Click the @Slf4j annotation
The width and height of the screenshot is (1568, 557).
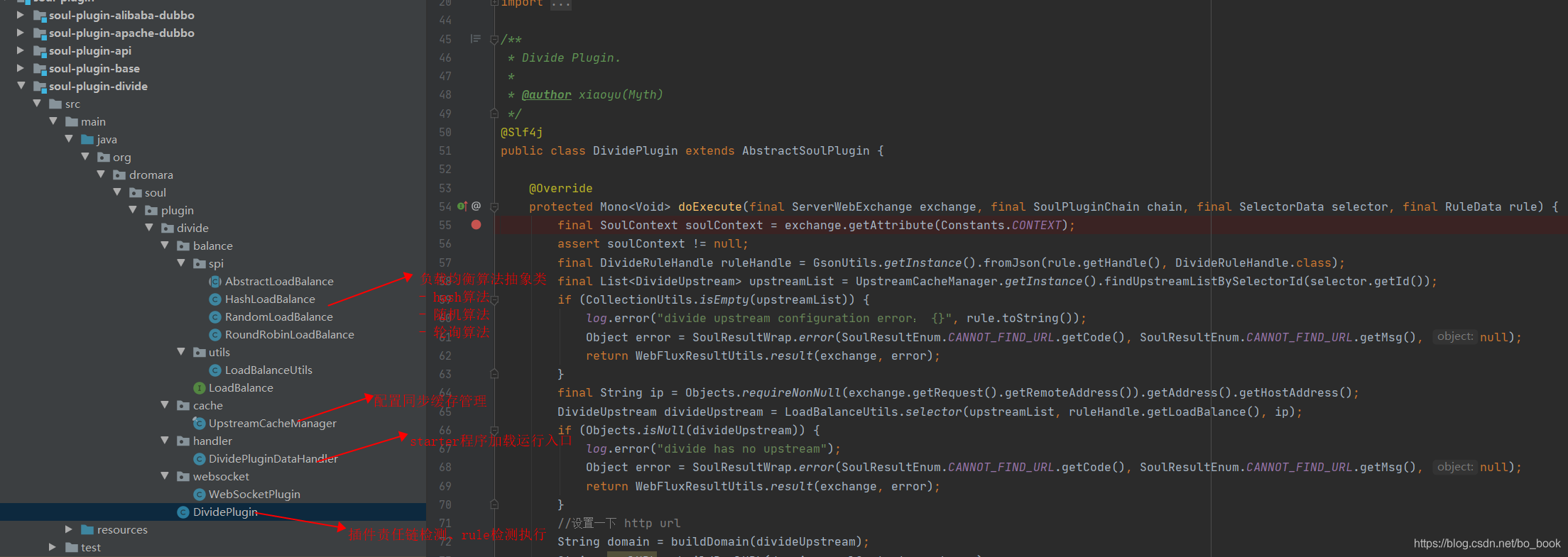(521, 132)
